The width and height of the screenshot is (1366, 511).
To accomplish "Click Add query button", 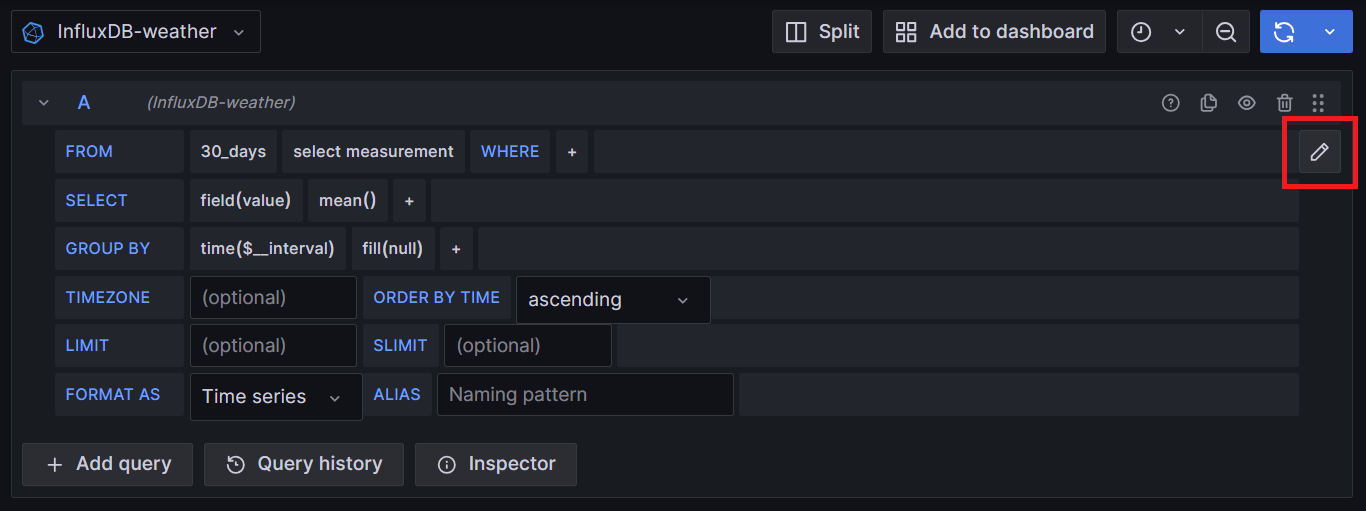I will click(107, 464).
